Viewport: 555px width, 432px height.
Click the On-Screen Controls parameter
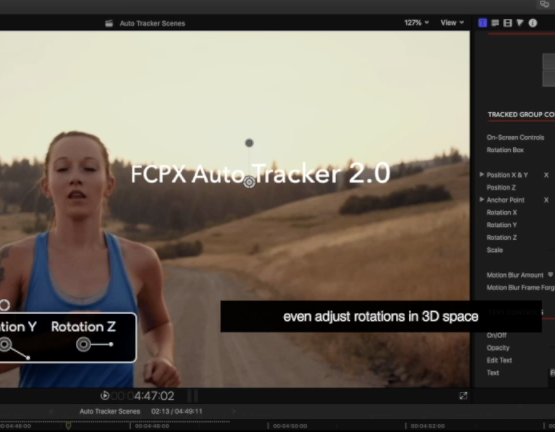click(x=515, y=137)
